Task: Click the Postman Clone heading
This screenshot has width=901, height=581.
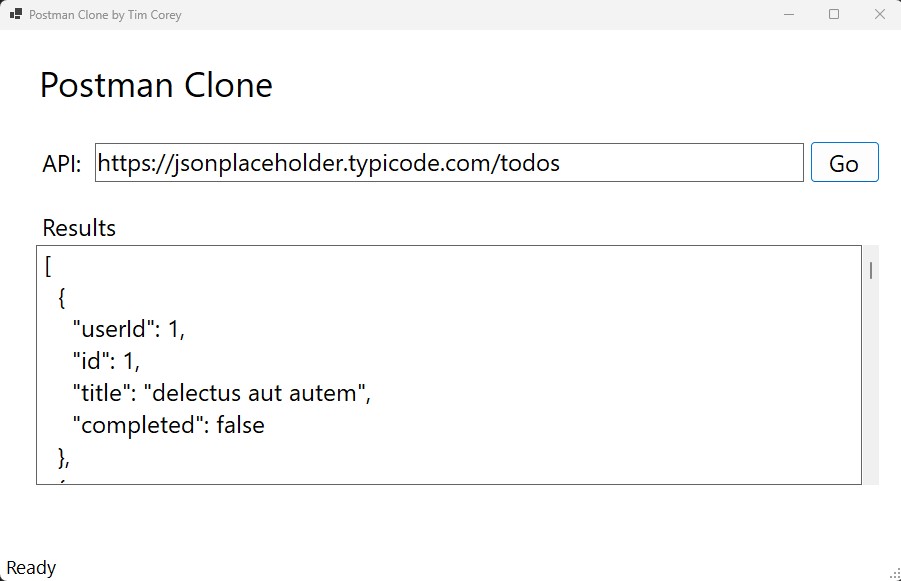Action: tap(156, 86)
